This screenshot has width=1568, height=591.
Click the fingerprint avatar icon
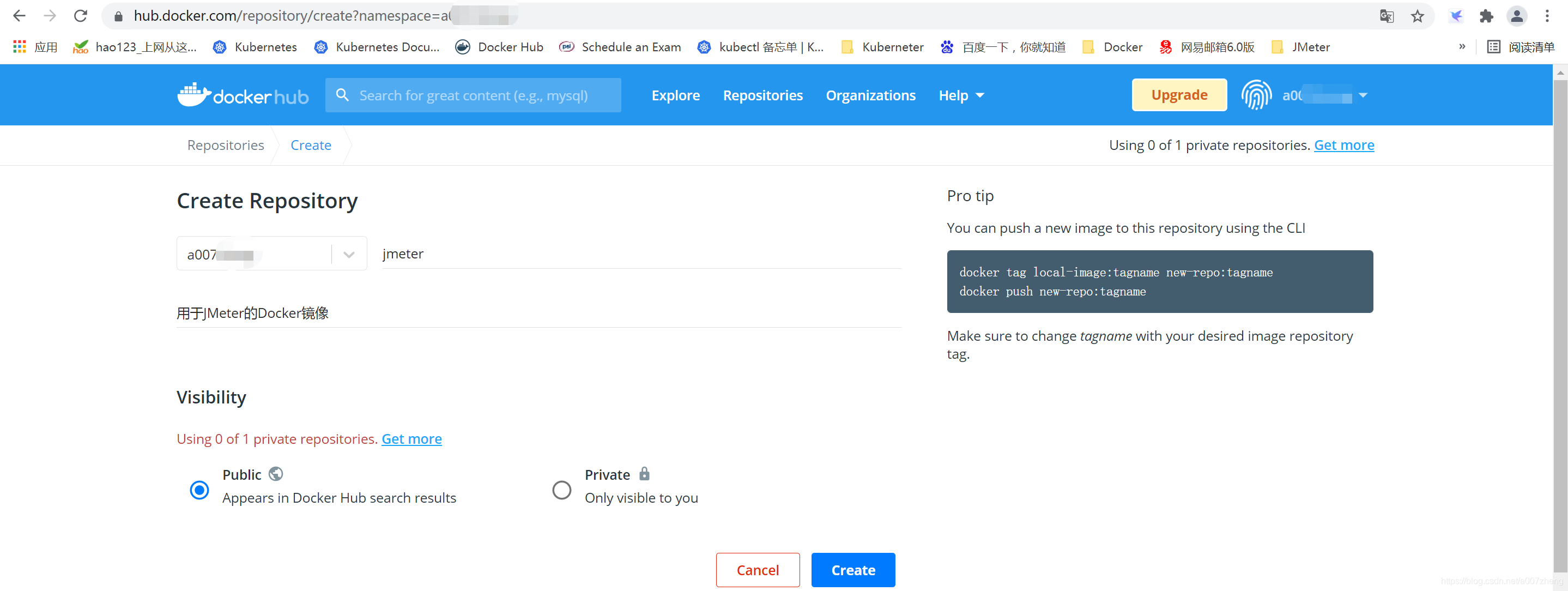coord(1256,95)
